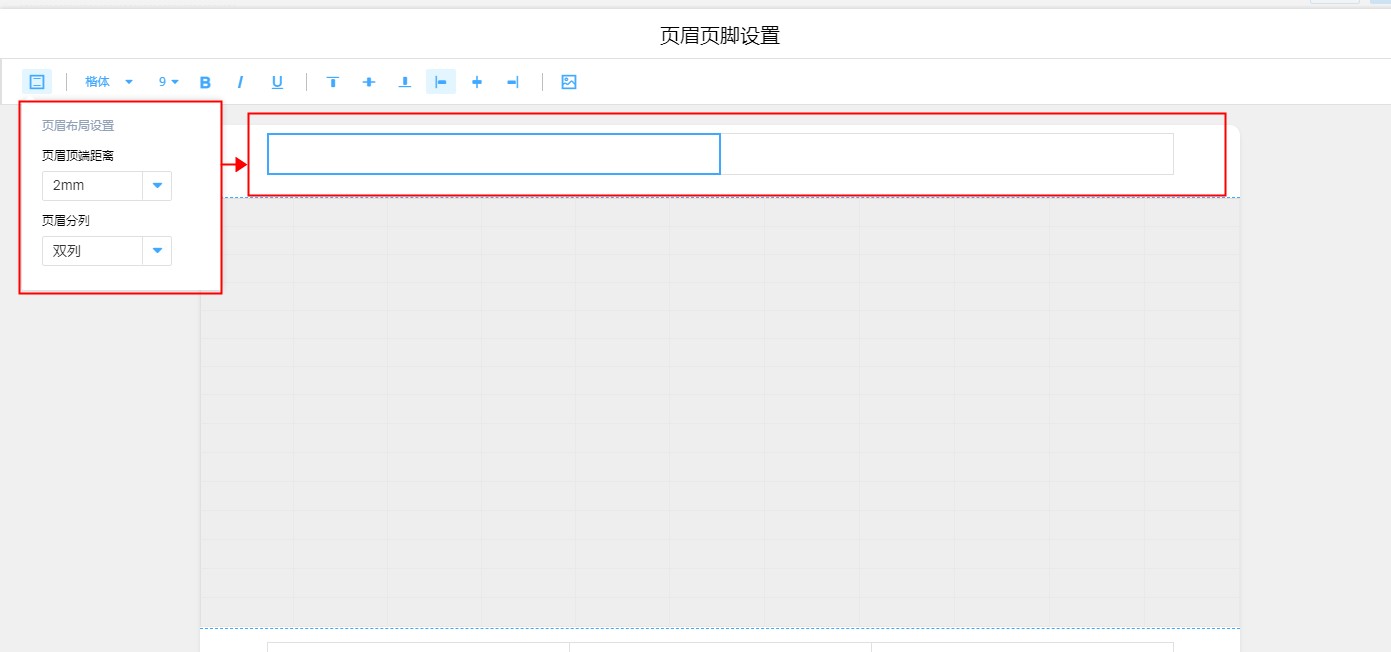Align content to top
This screenshot has height=652, width=1391.
click(333, 82)
